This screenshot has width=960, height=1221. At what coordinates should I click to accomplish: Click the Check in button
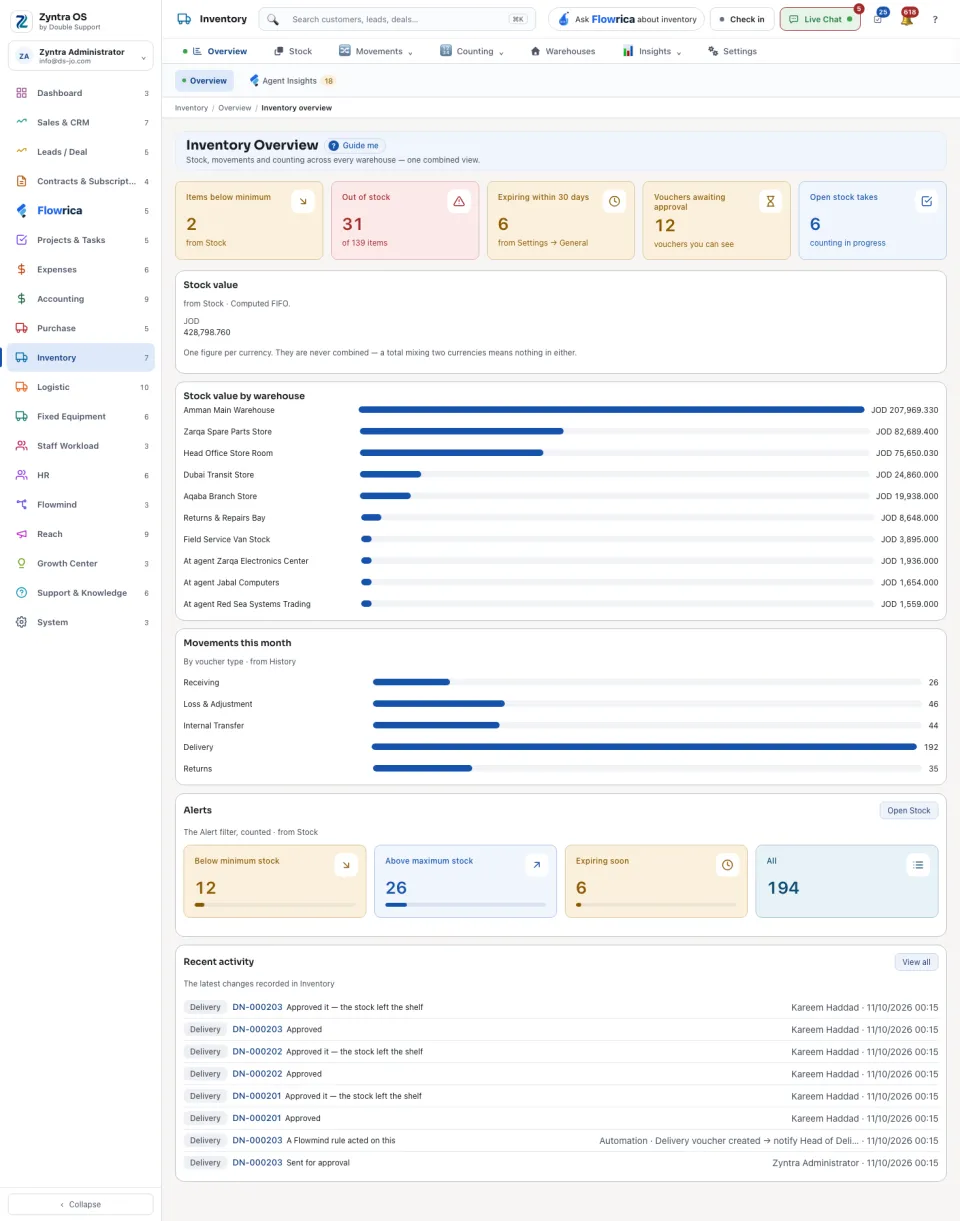pos(741,19)
